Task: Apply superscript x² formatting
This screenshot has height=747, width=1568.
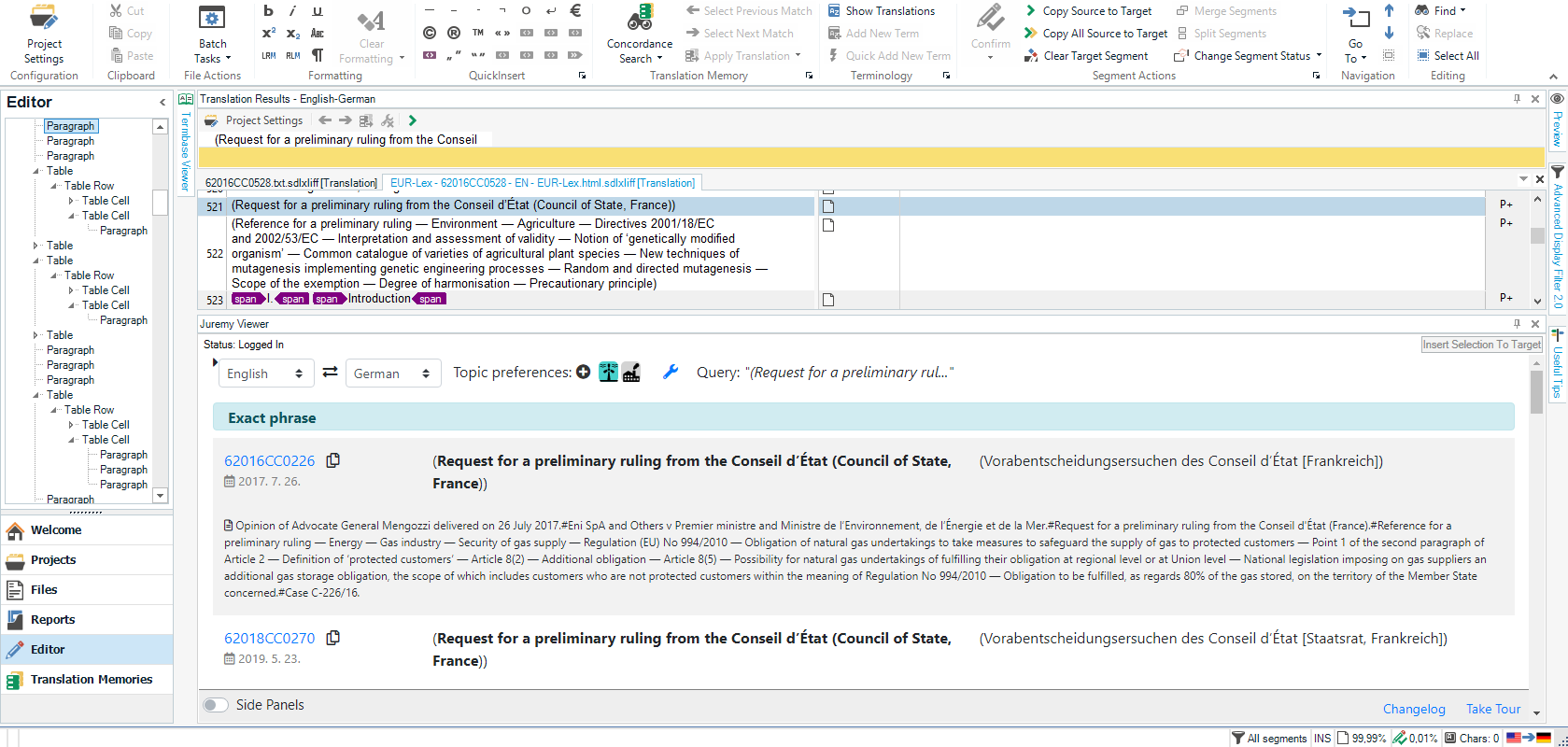Action: pos(268,33)
